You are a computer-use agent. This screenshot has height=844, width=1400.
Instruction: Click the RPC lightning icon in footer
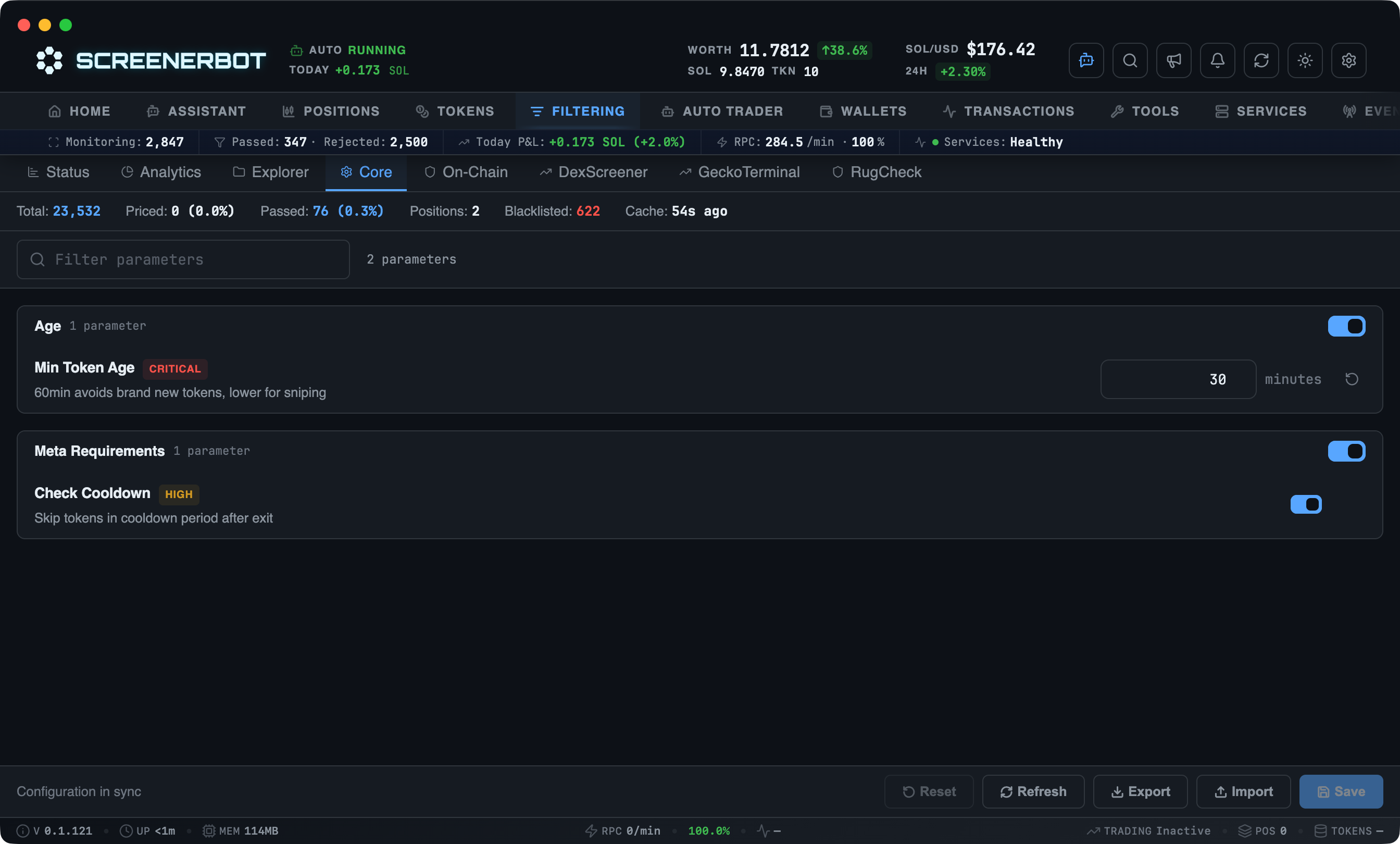coord(591,831)
